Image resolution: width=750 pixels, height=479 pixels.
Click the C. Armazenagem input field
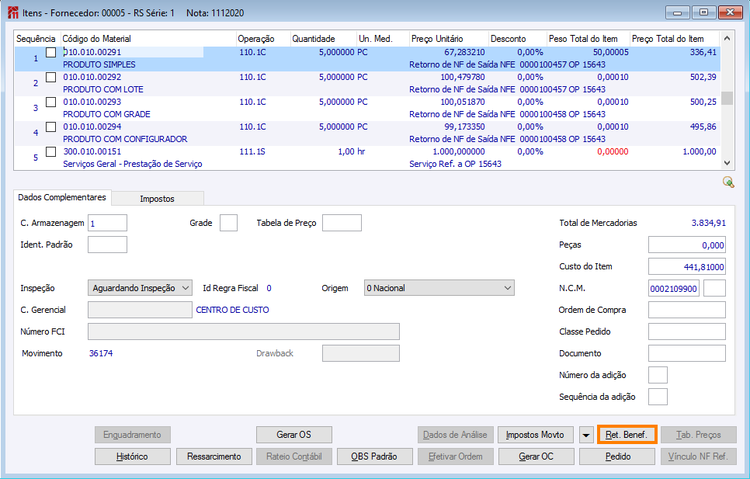[108, 223]
